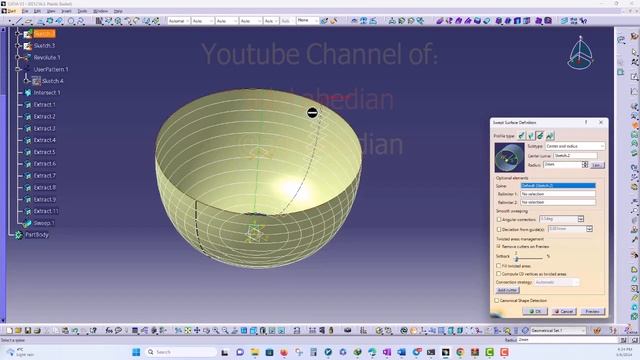Viewport: 640px width, 360px height.
Task: Click the Undo icon in bottom toolbar
Action: point(75,331)
